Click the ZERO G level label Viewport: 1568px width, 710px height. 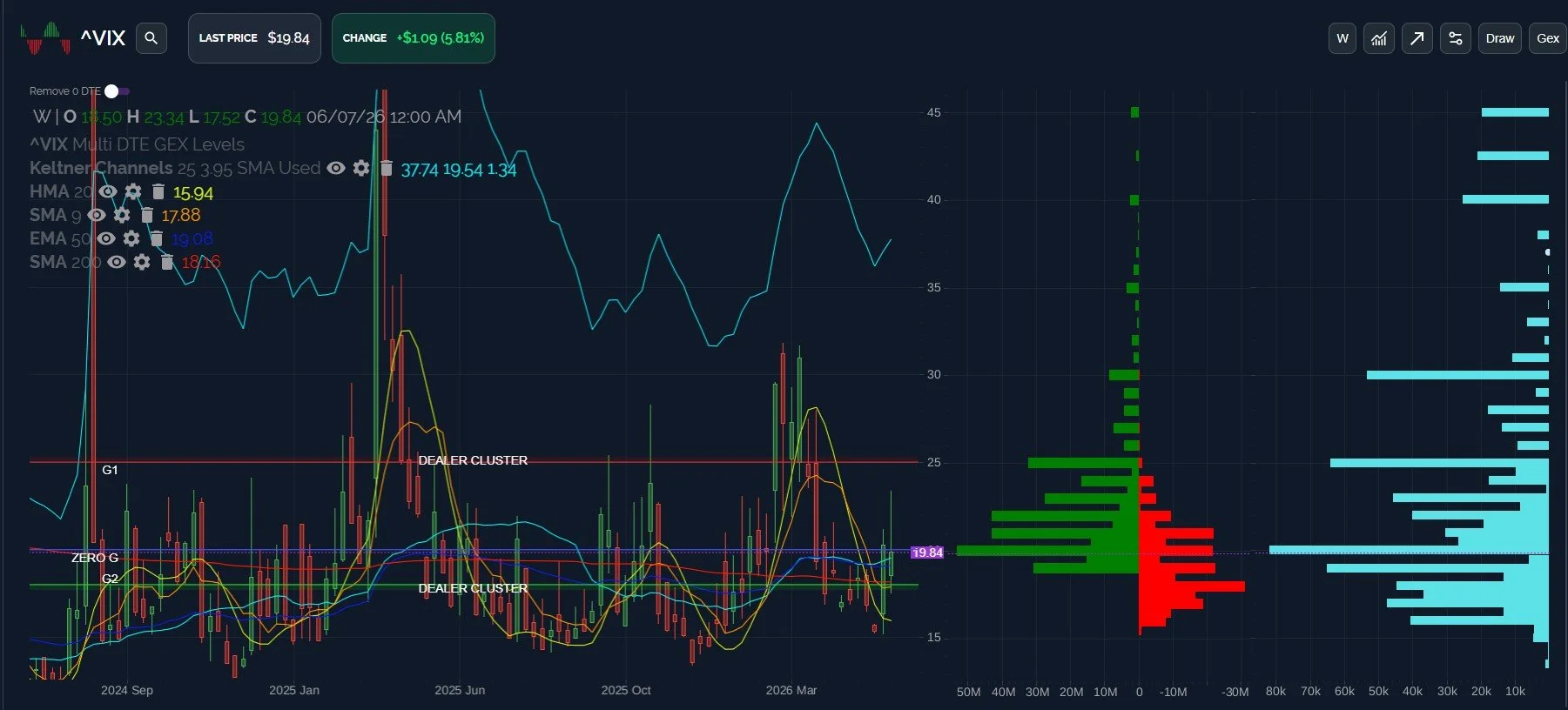pos(95,558)
